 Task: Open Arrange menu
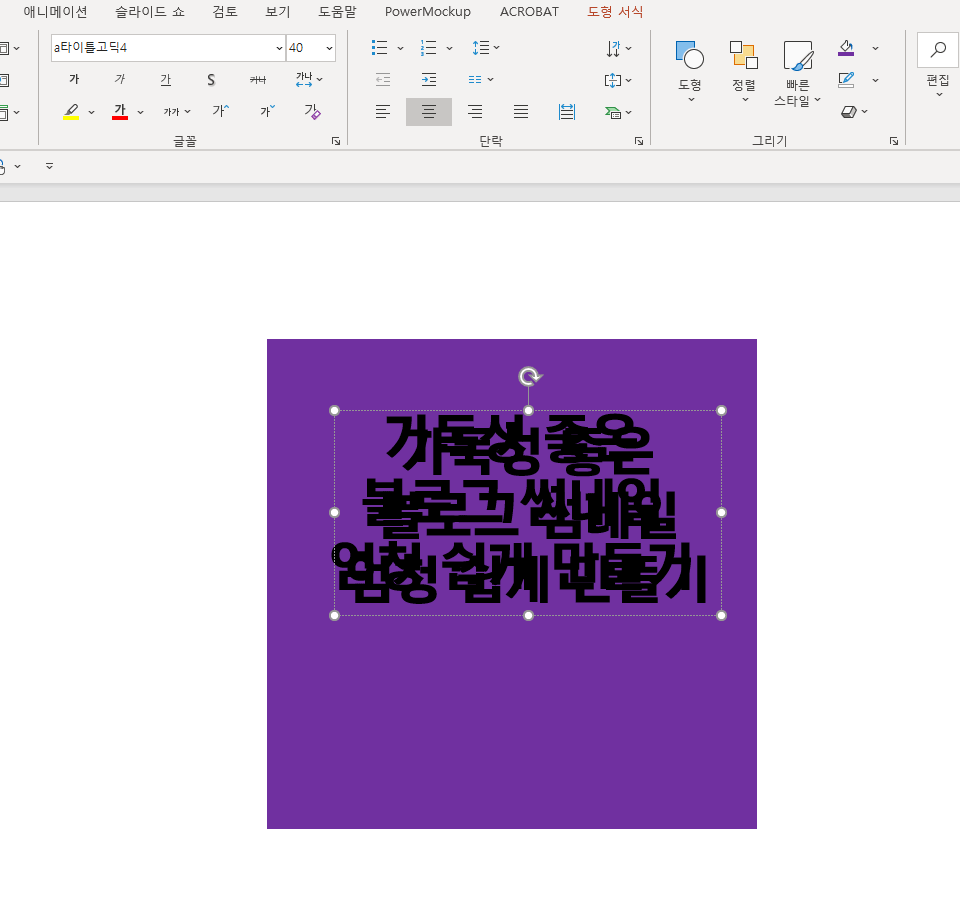pos(744,72)
